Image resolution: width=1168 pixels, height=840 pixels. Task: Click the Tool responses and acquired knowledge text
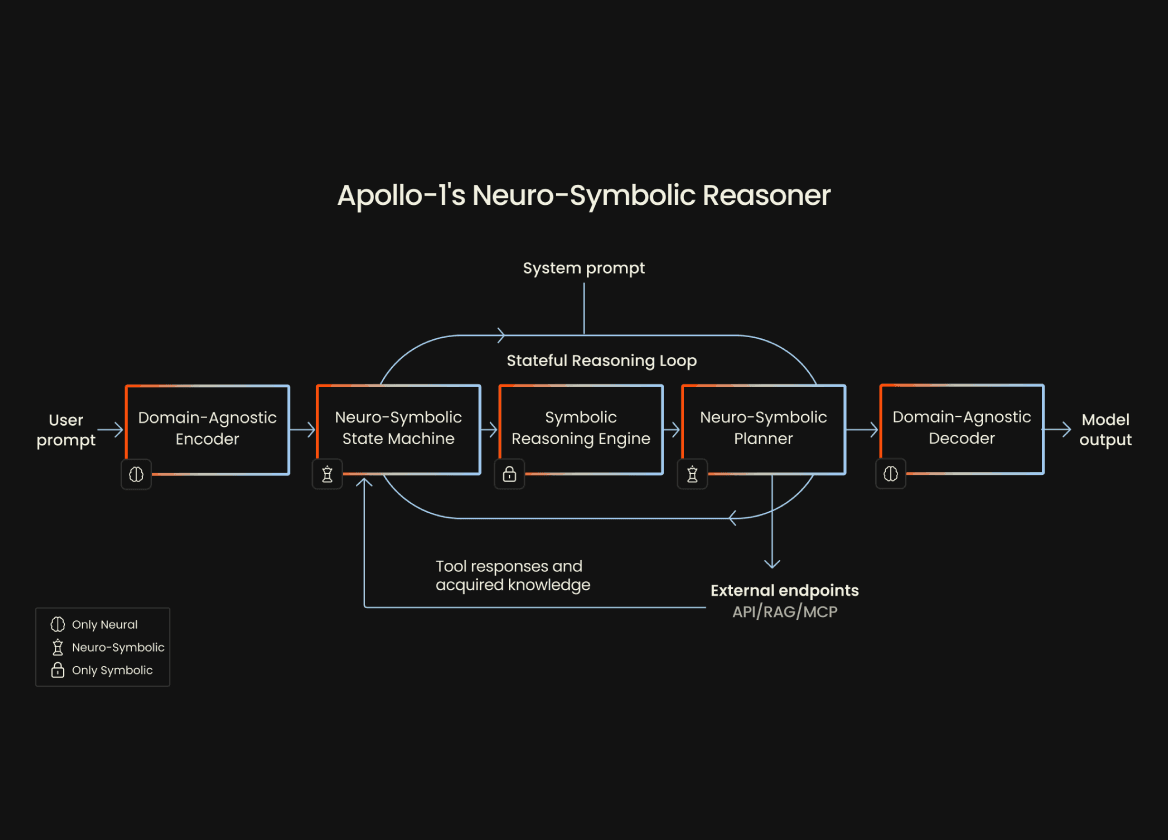pyautogui.click(x=512, y=576)
